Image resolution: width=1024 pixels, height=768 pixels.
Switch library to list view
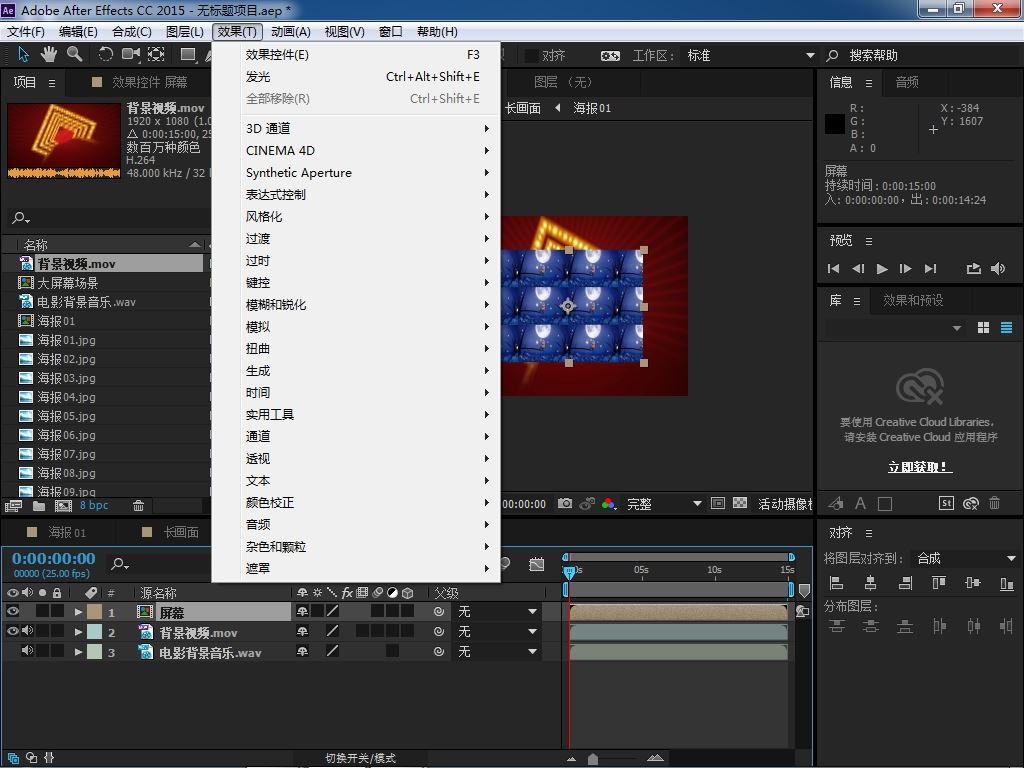click(1006, 328)
